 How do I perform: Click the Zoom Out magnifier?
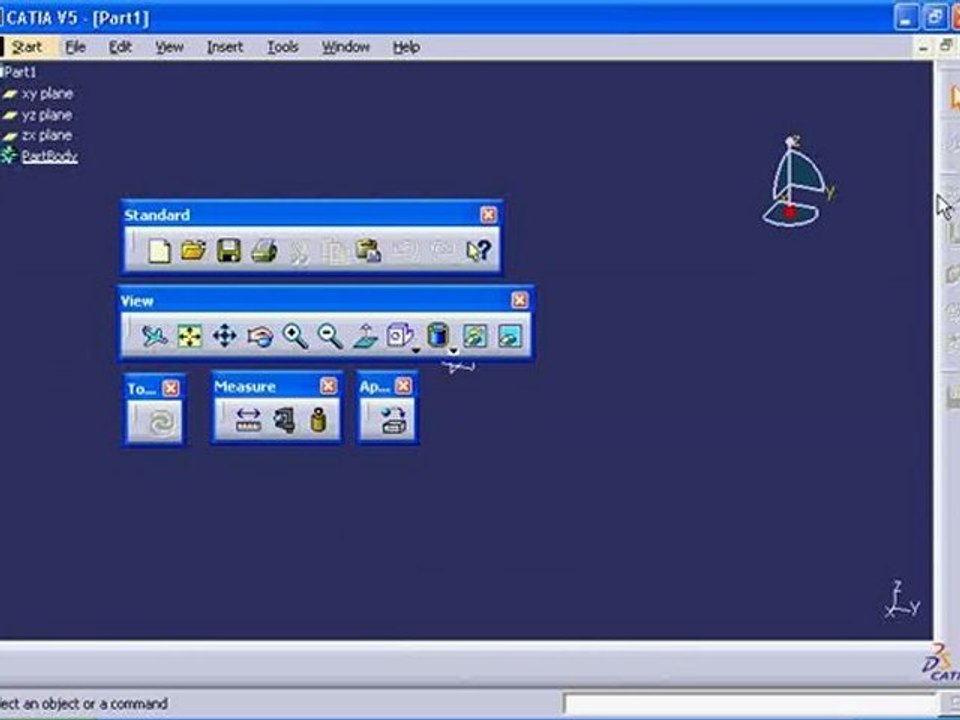[x=330, y=337]
